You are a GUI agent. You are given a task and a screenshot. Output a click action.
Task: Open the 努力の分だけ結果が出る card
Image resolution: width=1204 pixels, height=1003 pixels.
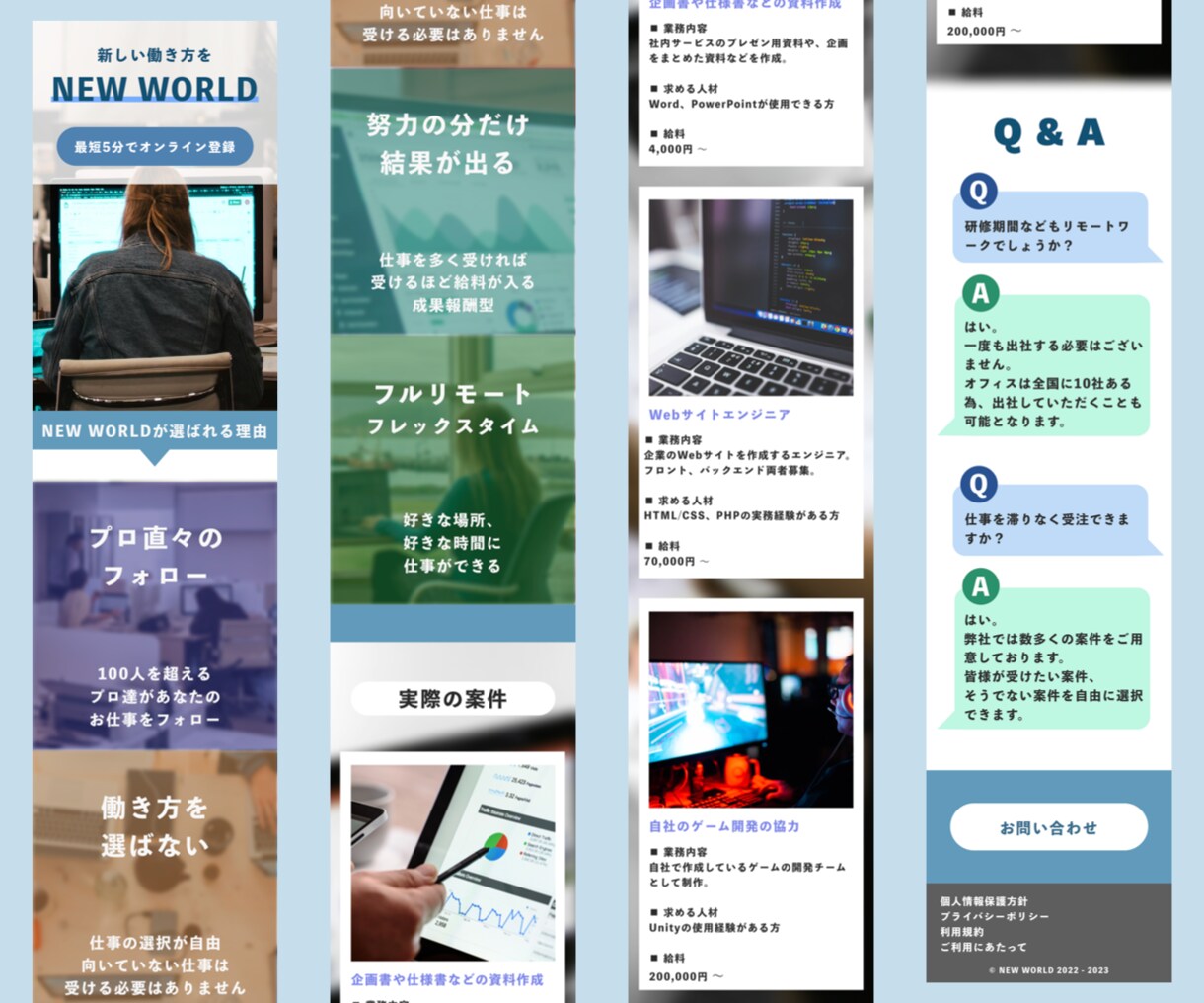[x=453, y=200]
